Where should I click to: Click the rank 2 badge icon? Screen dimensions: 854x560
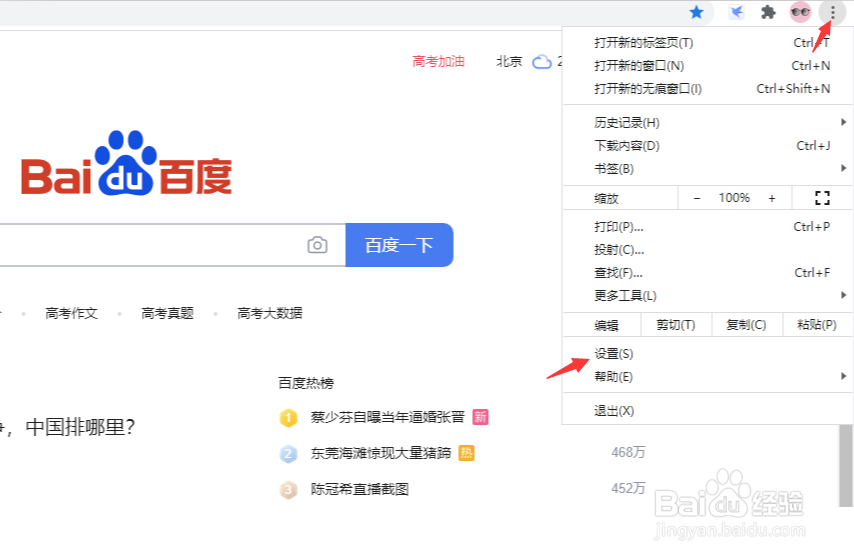click(288, 454)
